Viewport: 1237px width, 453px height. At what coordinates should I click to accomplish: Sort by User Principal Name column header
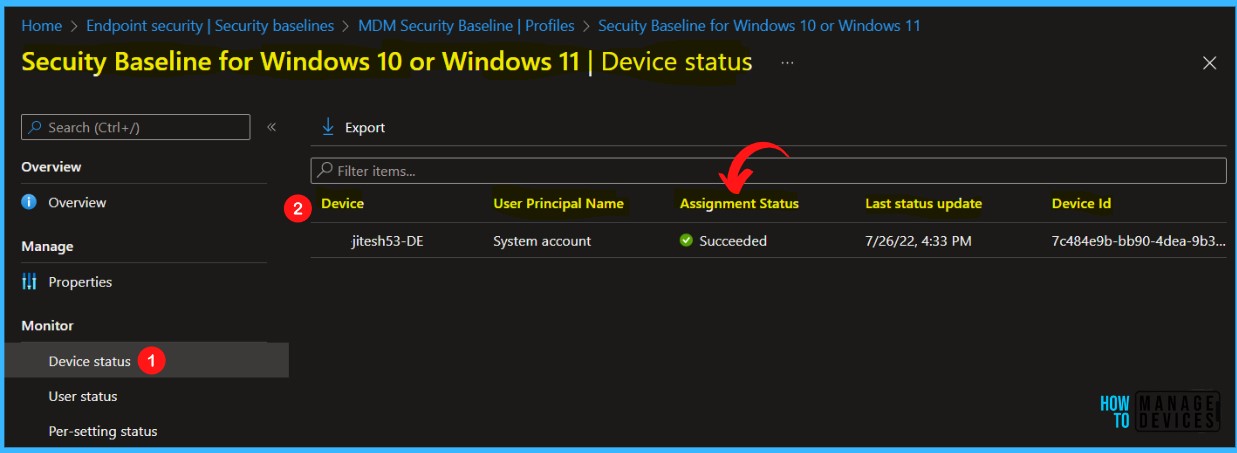[x=558, y=203]
